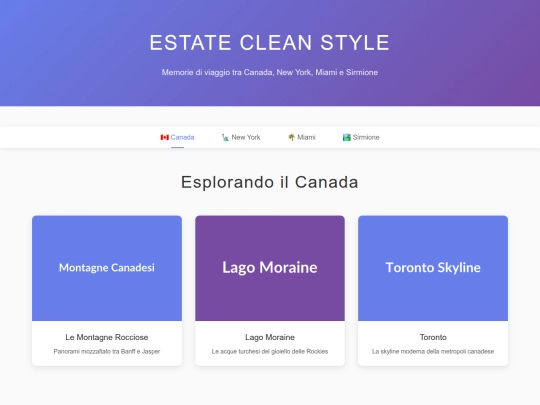Go to the Sirmione tab
Image resolution: width=540 pixels, height=405 pixels.
point(361,137)
